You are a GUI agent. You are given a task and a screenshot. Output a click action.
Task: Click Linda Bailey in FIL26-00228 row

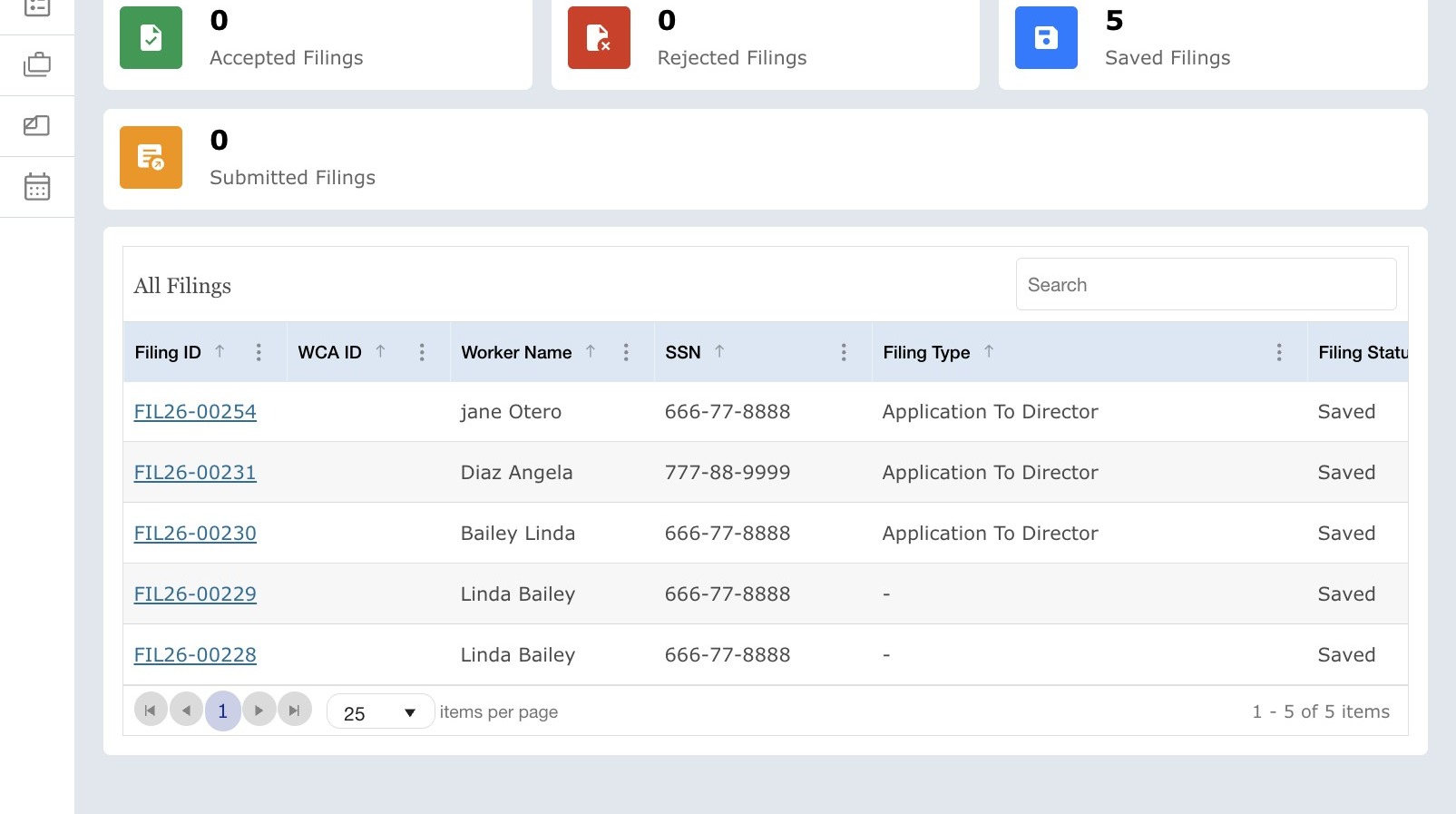[x=518, y=655]
